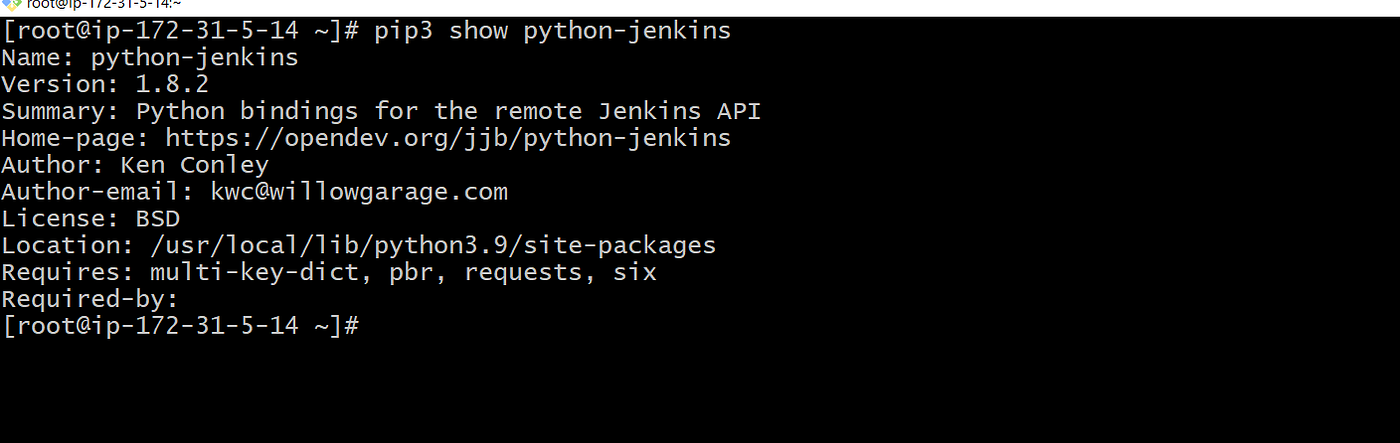Click the 'pip3 show python-jenkins' command text
This screenshot has width=1400, height=443.
(x=553, y=31)
